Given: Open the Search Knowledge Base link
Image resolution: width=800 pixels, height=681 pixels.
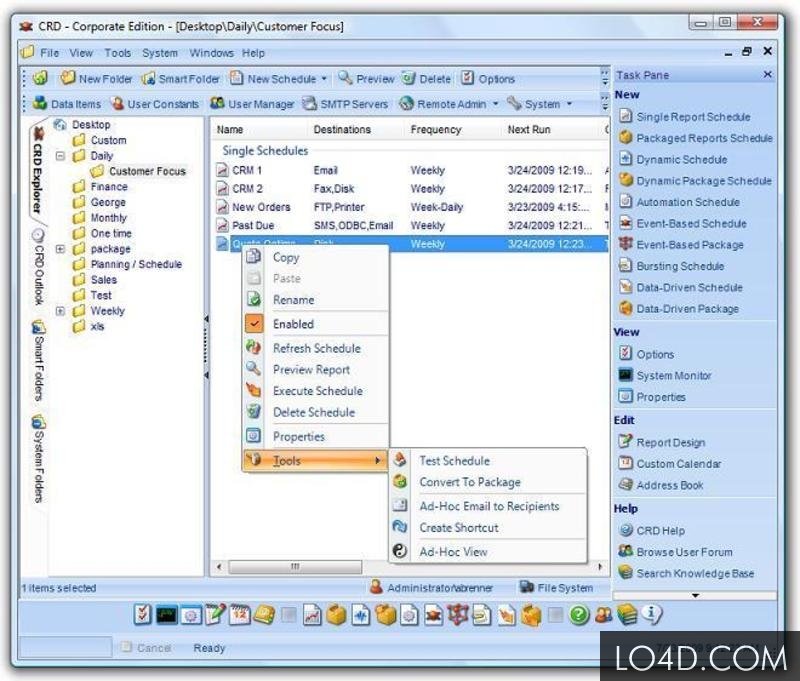Looking at the screenshot, I should tap(695, 573).
